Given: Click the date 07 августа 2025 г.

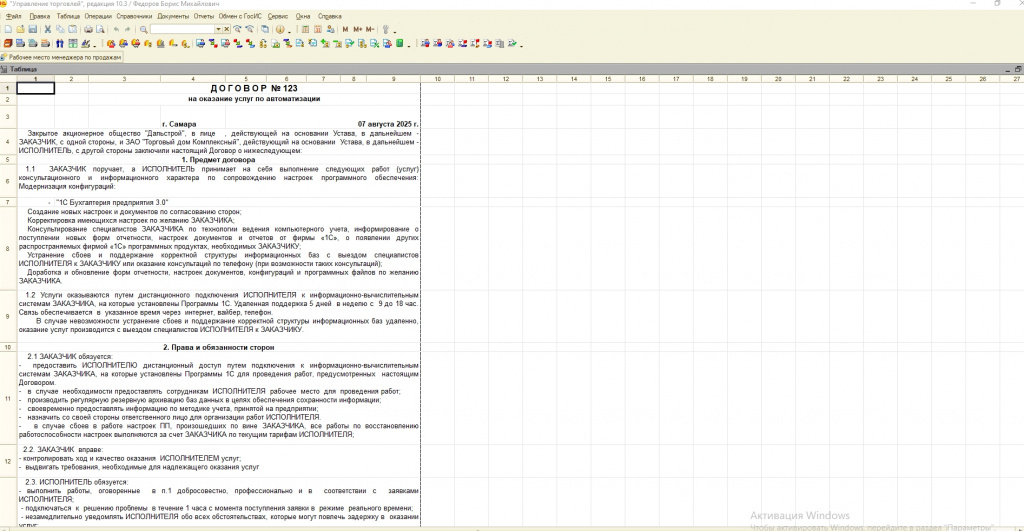Looking at the screenshot, I should (388, 124).
